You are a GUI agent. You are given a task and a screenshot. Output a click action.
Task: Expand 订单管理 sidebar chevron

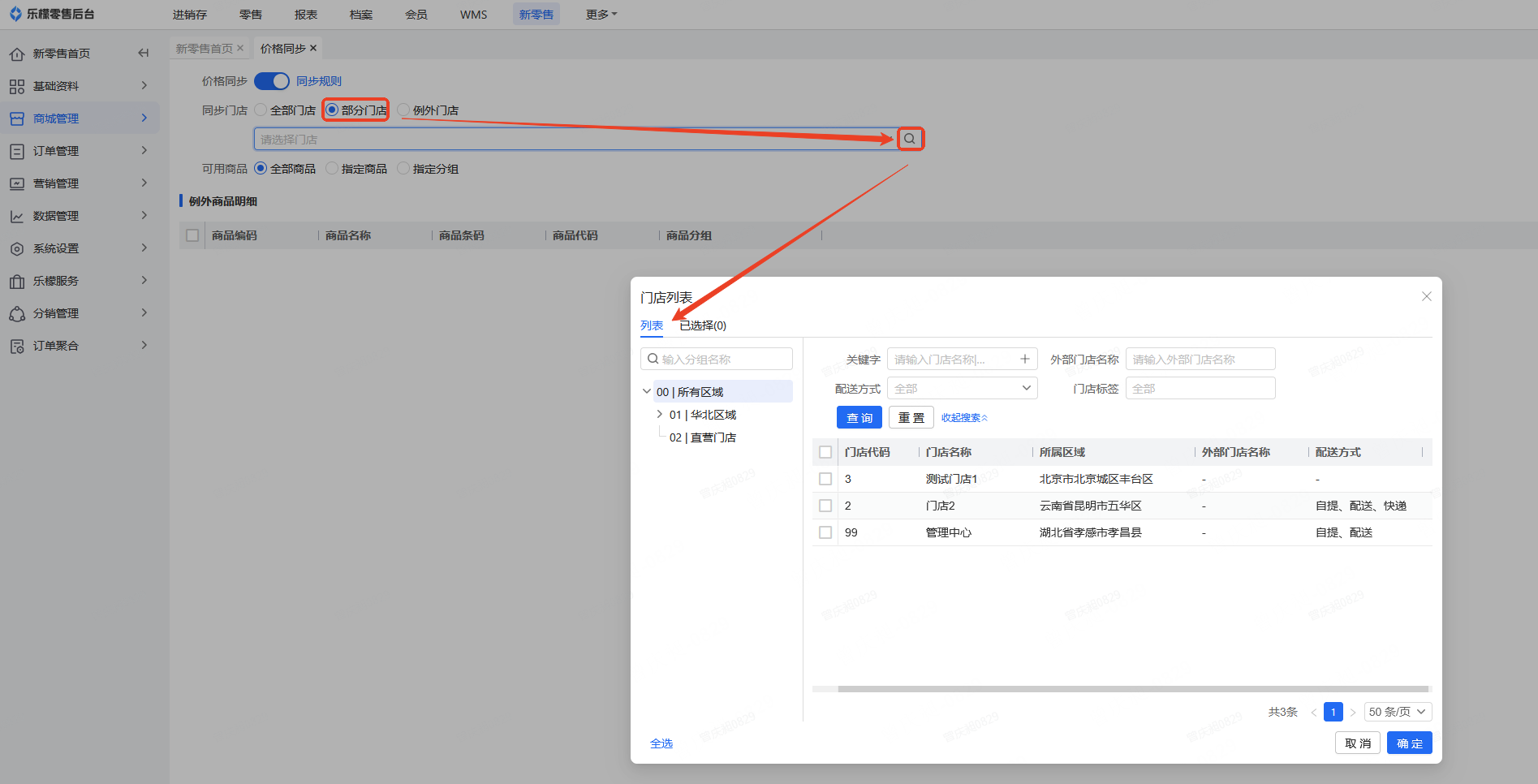click(144, 150)
